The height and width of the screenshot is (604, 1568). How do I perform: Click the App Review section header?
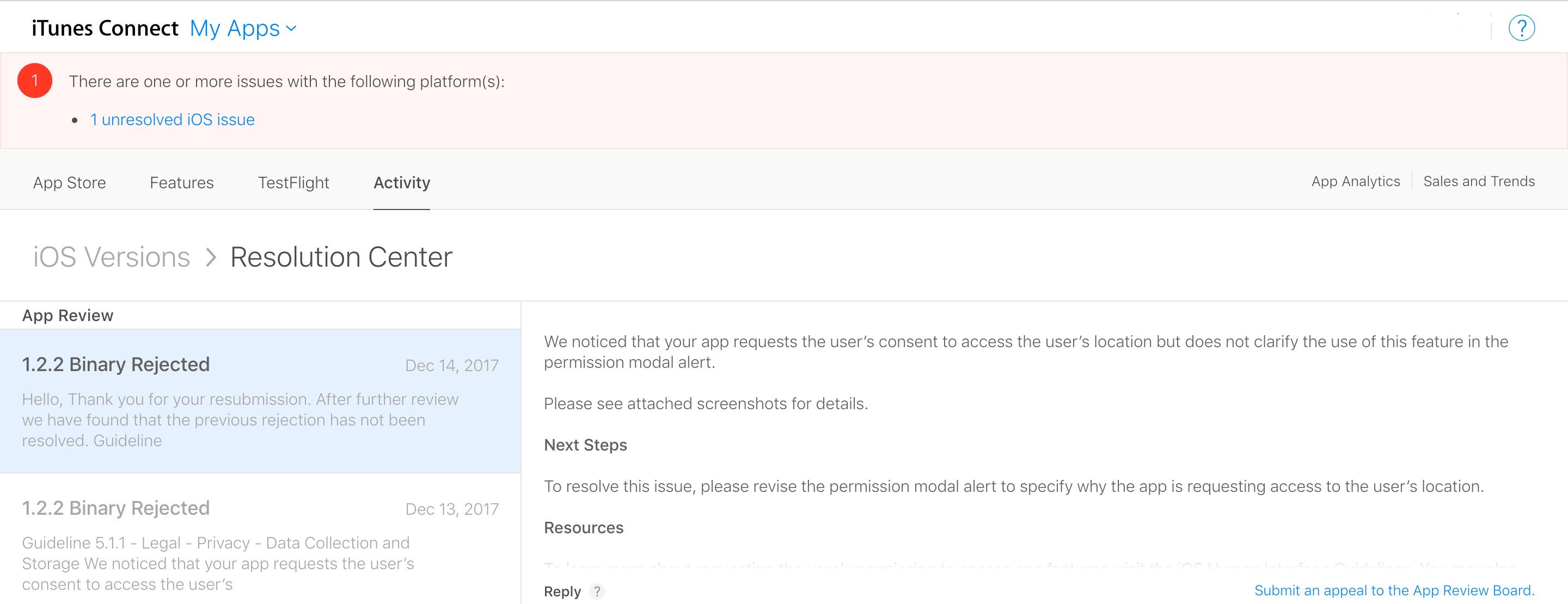[x=68, y=315]
